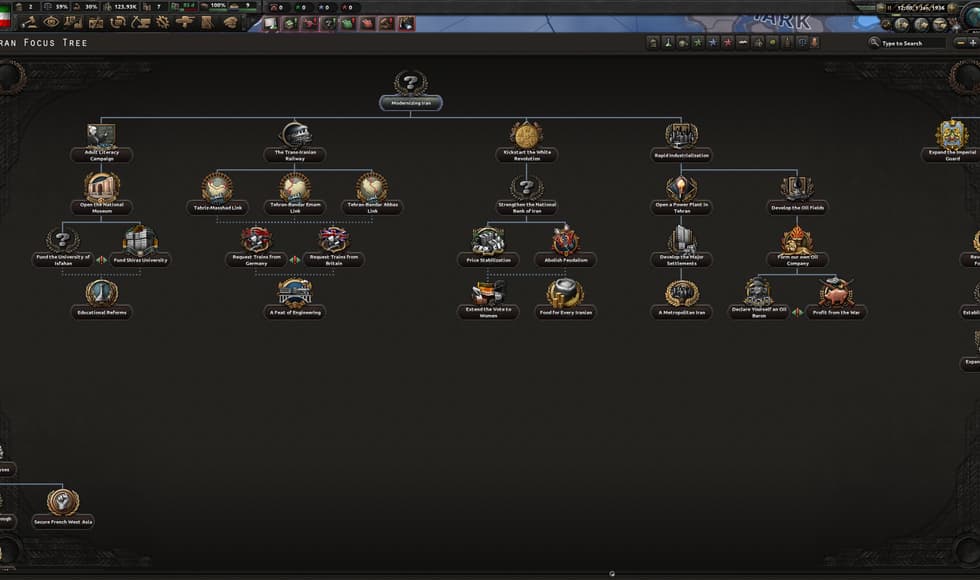Toggle the airplane focus filter
The image size is (980, 580).
[758, 42]
